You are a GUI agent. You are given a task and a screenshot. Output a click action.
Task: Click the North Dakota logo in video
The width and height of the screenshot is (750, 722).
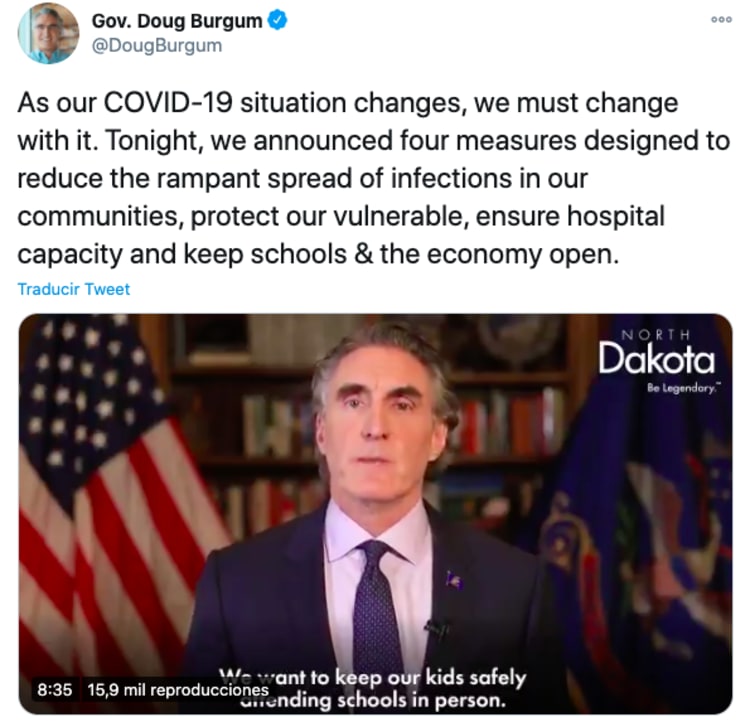tap(656, 354)
